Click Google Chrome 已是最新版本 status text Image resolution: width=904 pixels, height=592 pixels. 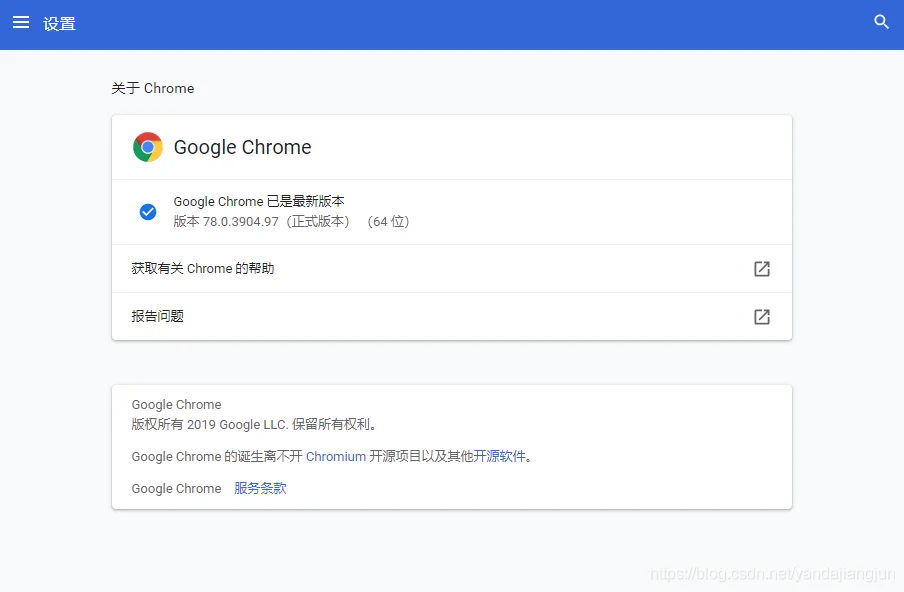coord(259,201)
